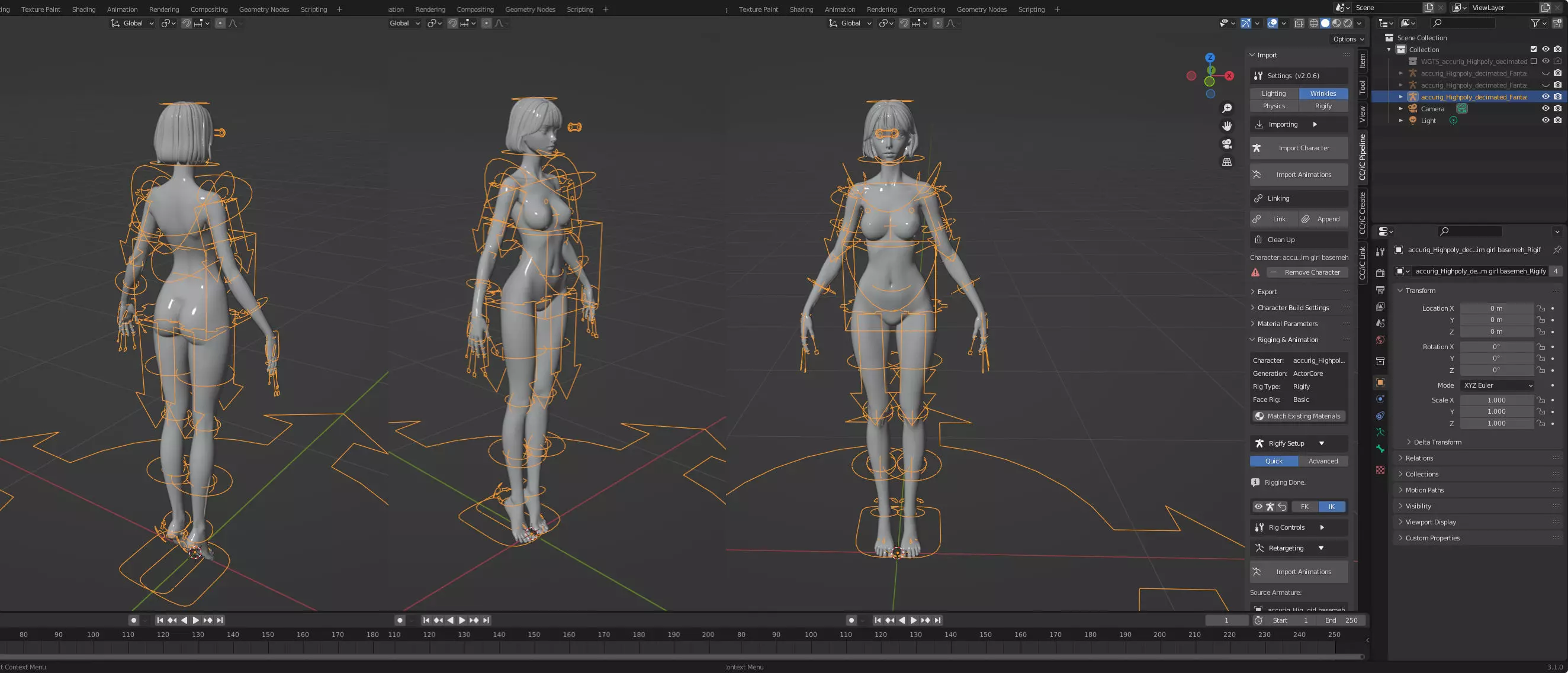Open View sidebar tab
Image resolution: width=1568 pixels, height=673 pixels.
coord(1363,114)
